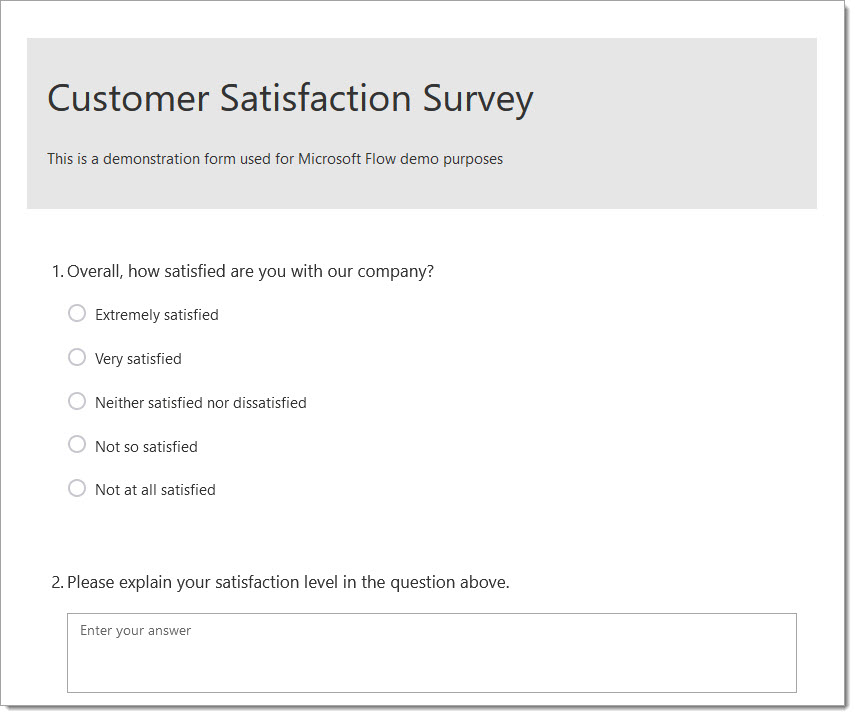Choose the Very satisfied radio circle
This screenshot has width=855, height=716.
(77, 358)
